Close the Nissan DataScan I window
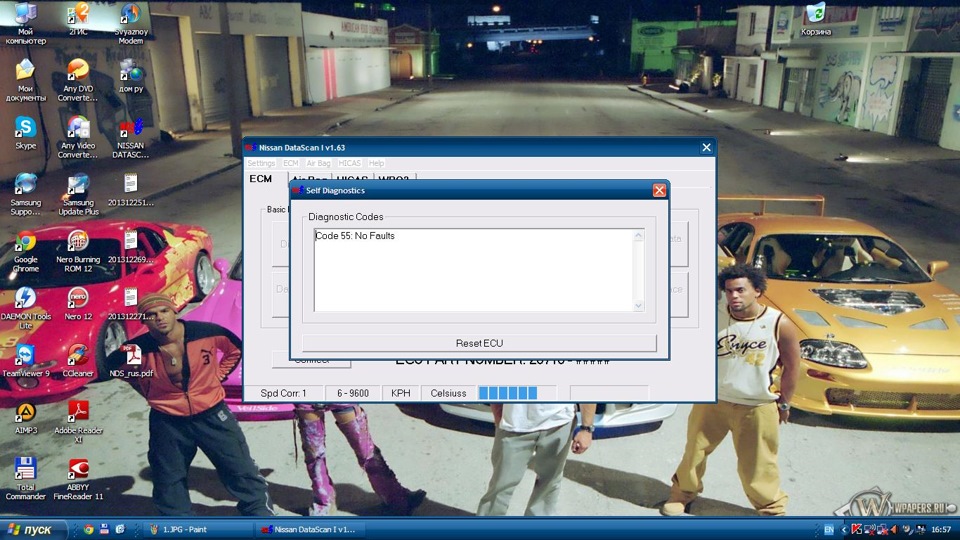 (706, 148)
